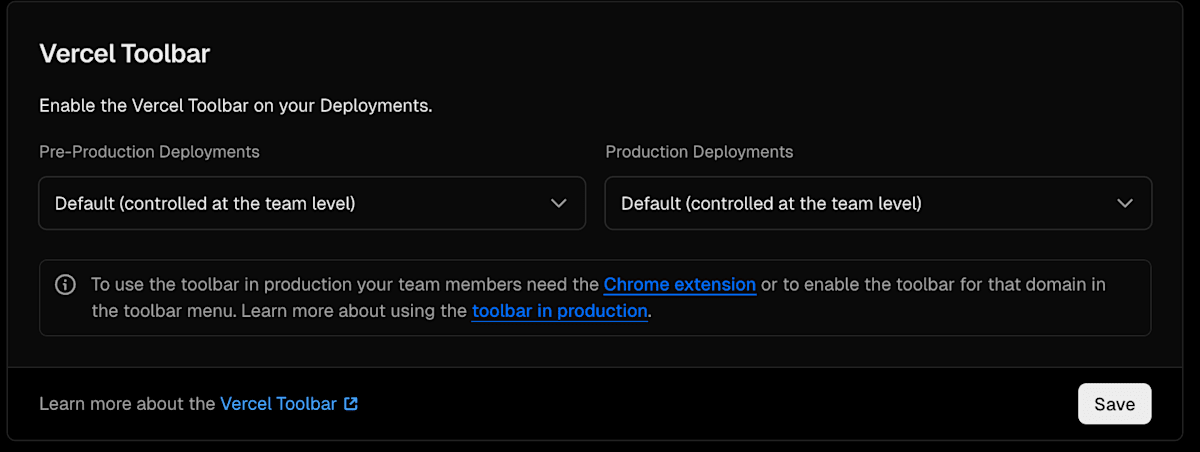Select the Pre-Production 'Default (controlled at the team level)' value
This screenshot has width=1200, height=452.
(205, 203)
